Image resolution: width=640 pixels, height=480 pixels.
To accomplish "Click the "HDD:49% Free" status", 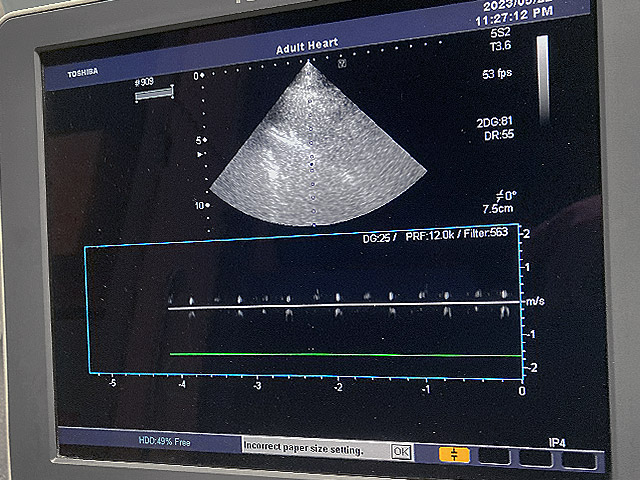I will (x=164, y=441).
